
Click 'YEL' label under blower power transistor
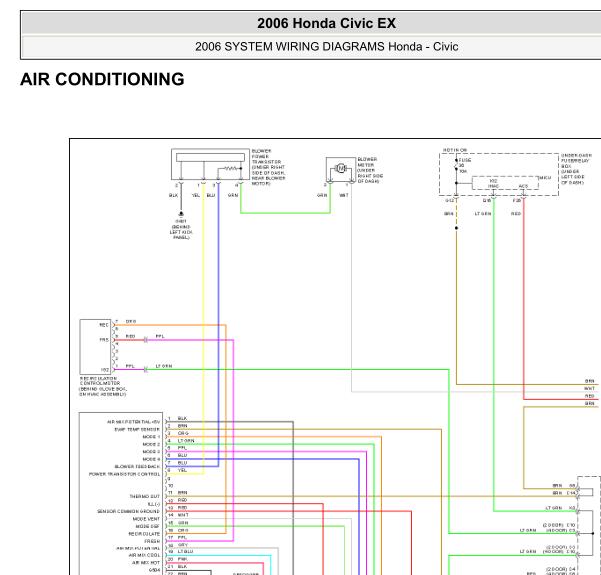pyautogui.click(x=196, y=196)
